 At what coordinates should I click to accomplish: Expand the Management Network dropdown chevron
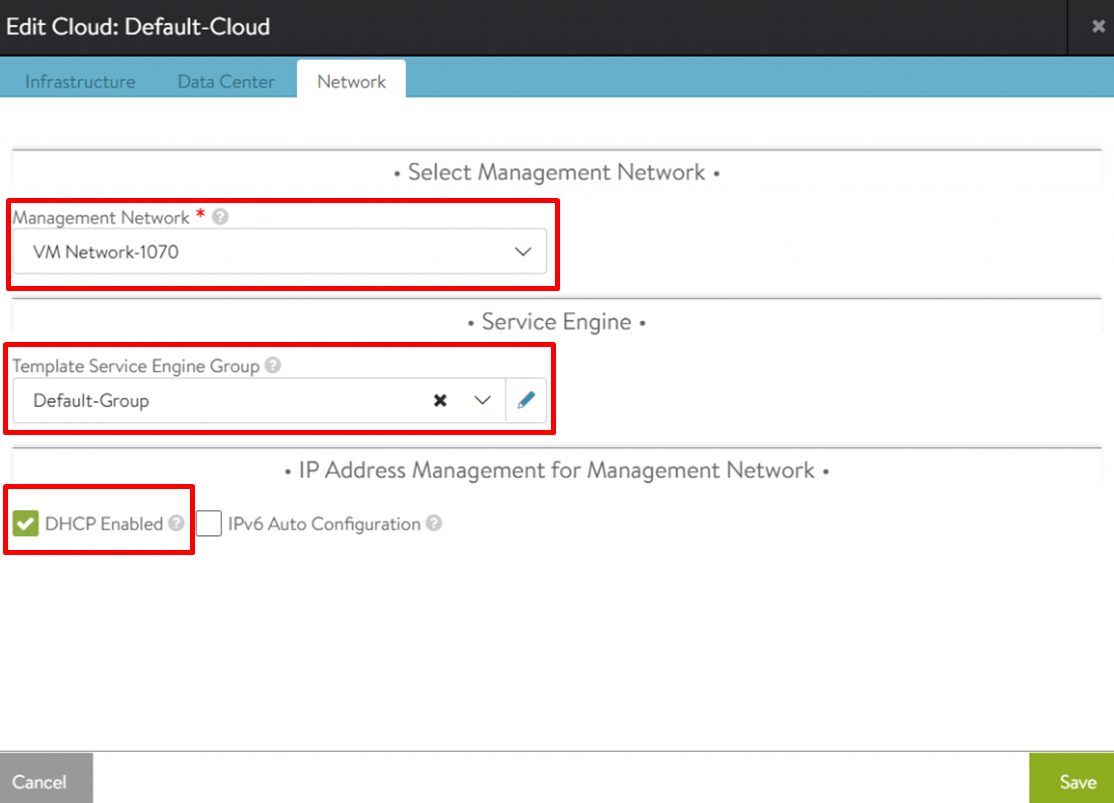coord(523,252)
